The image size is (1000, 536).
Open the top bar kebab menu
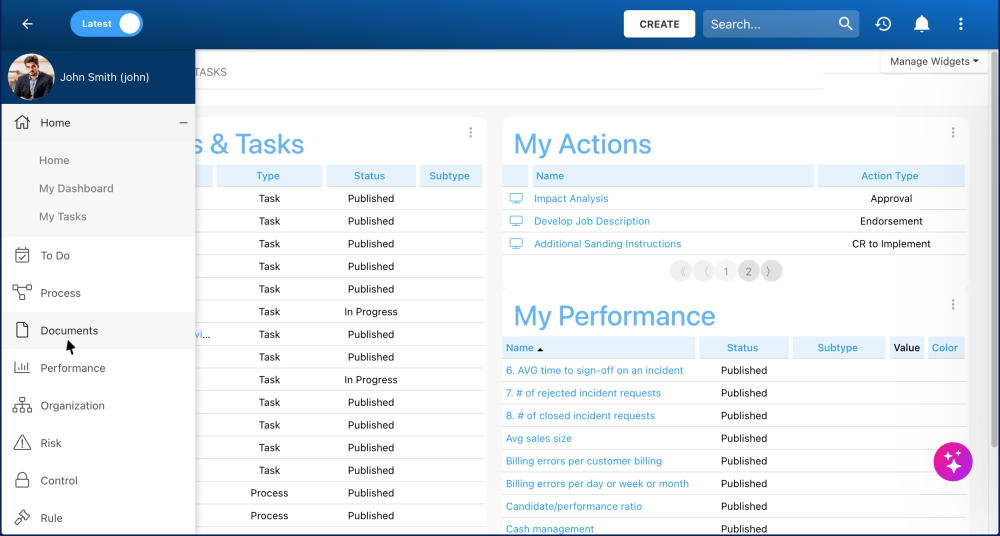(x=961, y=24)
